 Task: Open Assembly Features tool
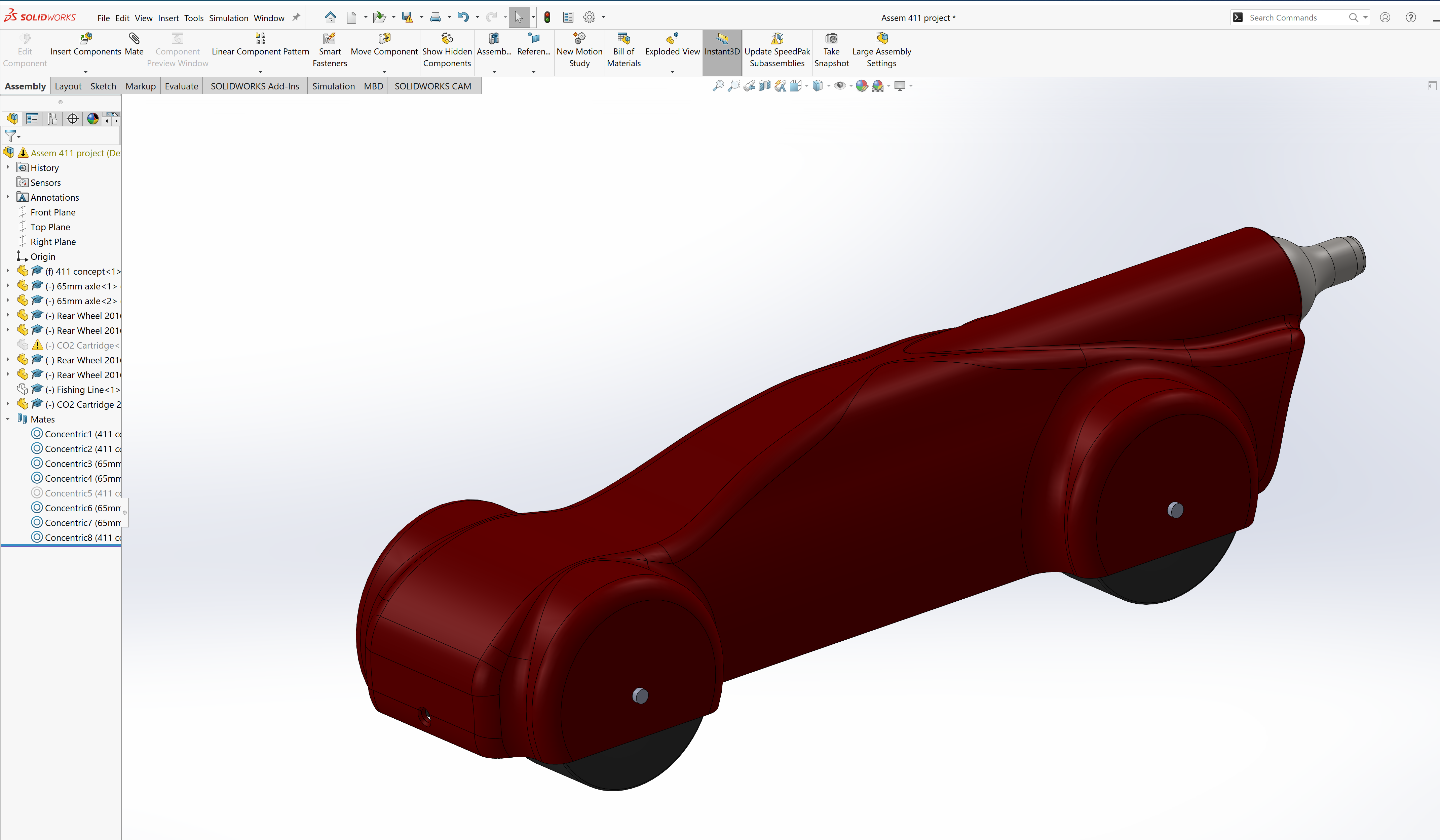[x=494, y=45]
